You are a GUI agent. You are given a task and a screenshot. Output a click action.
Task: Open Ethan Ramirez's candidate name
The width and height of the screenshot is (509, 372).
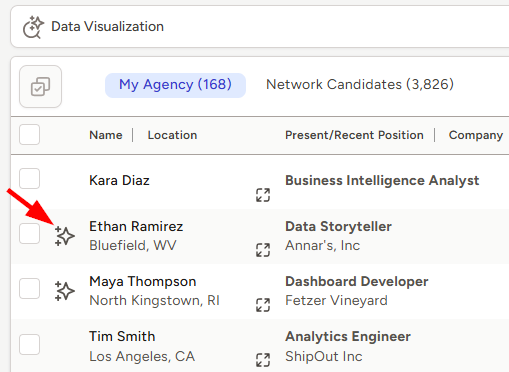click(x=136, y=226)
